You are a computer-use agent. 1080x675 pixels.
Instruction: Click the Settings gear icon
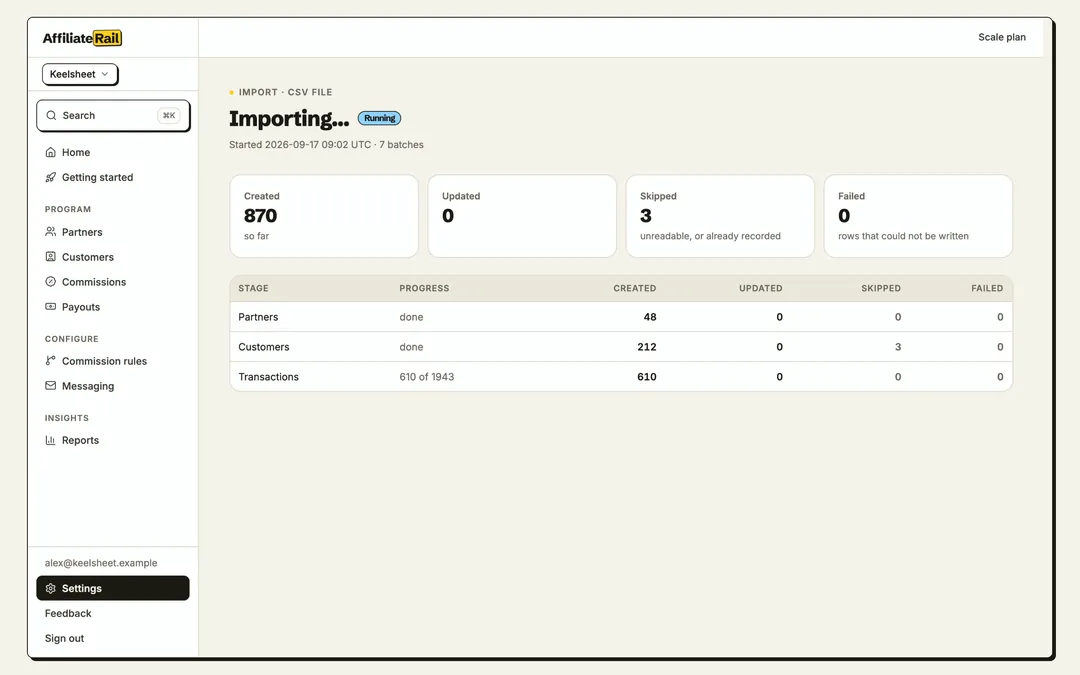pyautogui.click(x=50, y=588)
